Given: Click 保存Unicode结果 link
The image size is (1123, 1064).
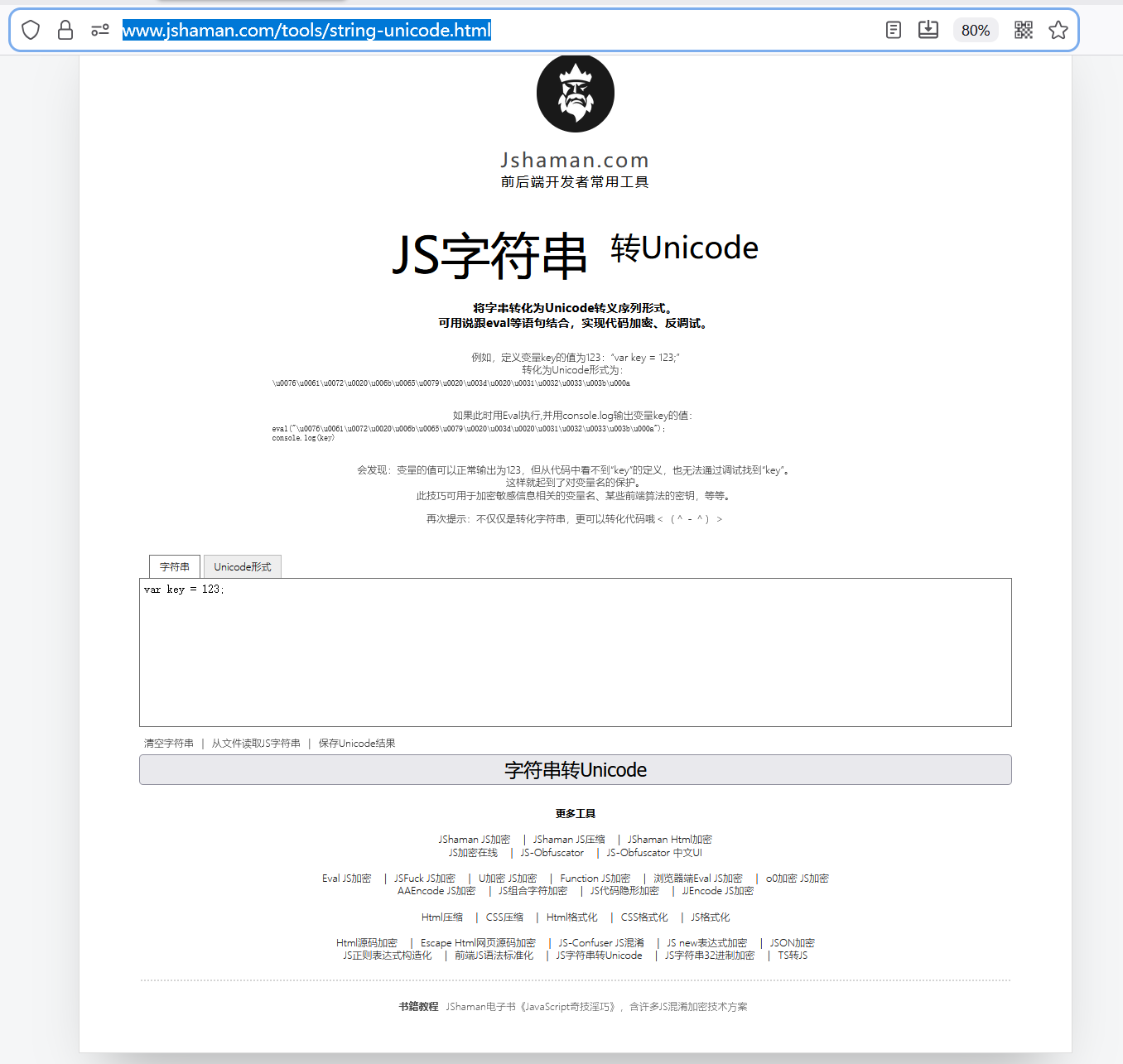Looking at the screenshot, I should (x=357, y=744).
